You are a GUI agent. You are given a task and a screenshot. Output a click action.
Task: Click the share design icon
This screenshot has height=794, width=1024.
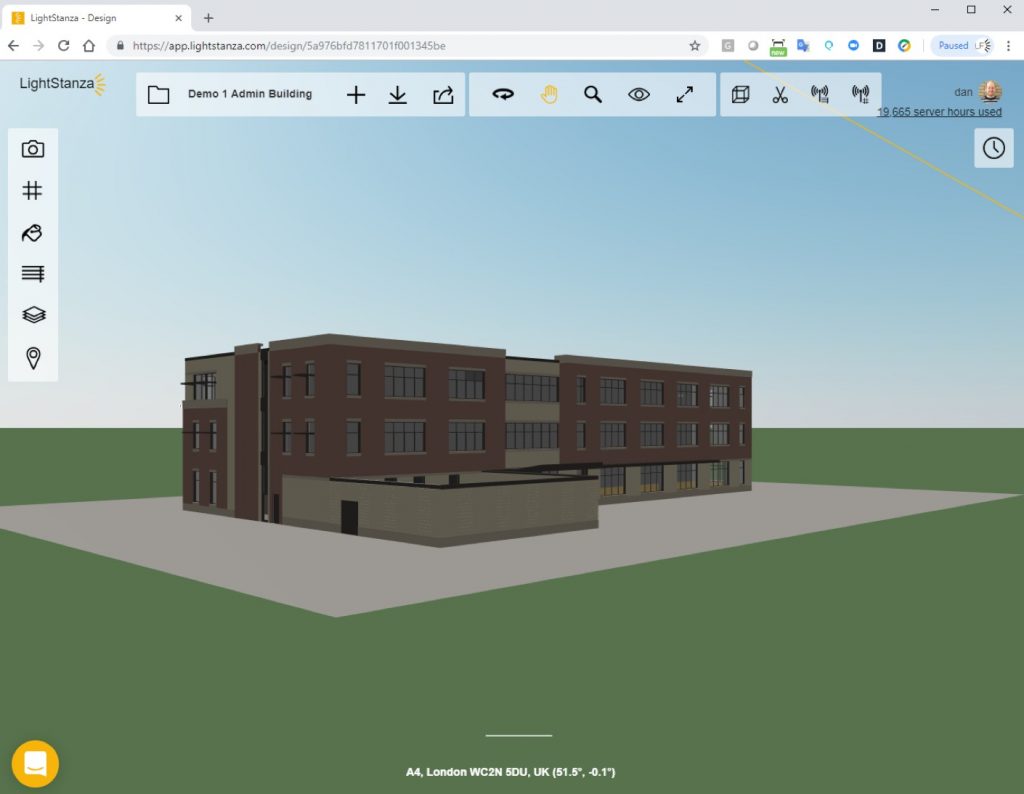point(442,95)
